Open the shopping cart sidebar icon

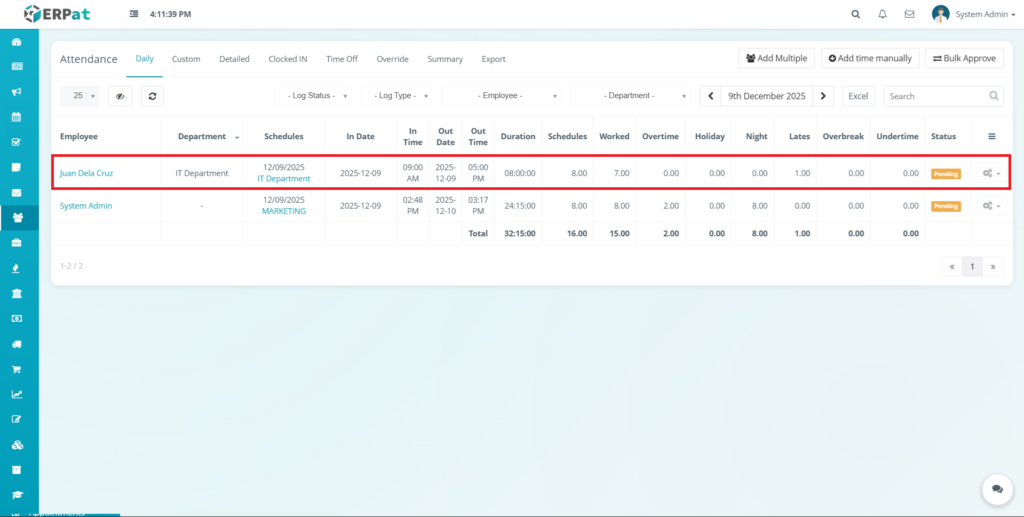tap(16, 369)
